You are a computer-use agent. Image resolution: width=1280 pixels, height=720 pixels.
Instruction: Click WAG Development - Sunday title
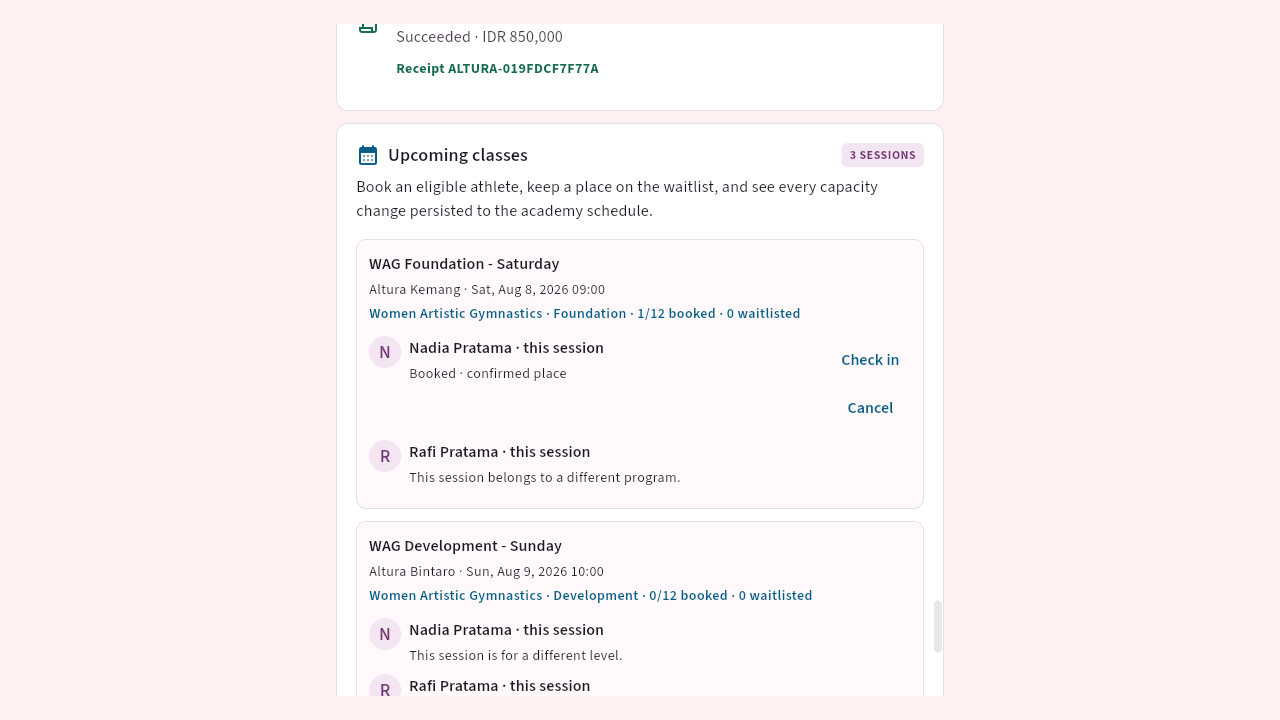click(x=465, y=546)
